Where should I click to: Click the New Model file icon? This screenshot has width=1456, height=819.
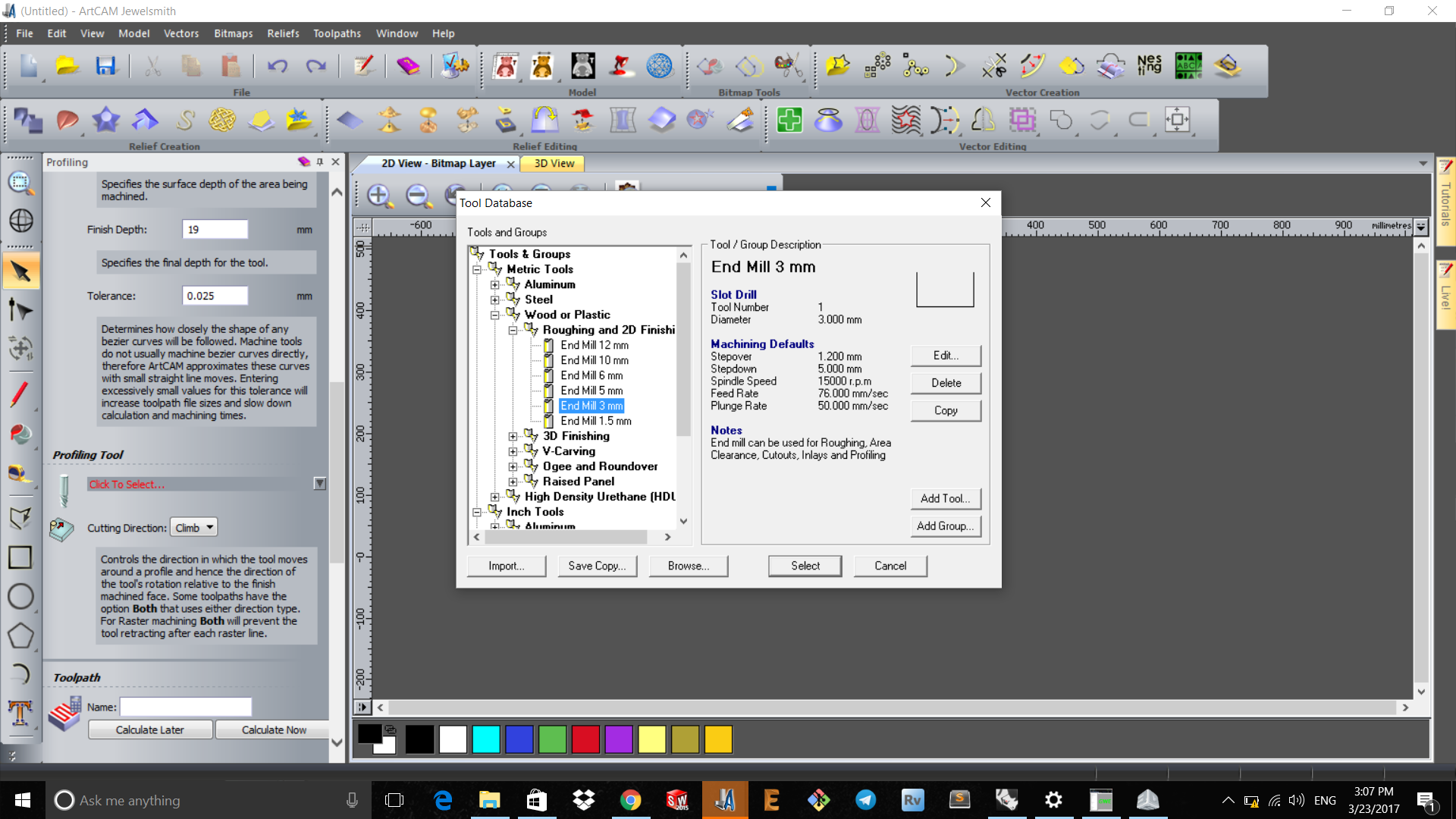(29, 67)
